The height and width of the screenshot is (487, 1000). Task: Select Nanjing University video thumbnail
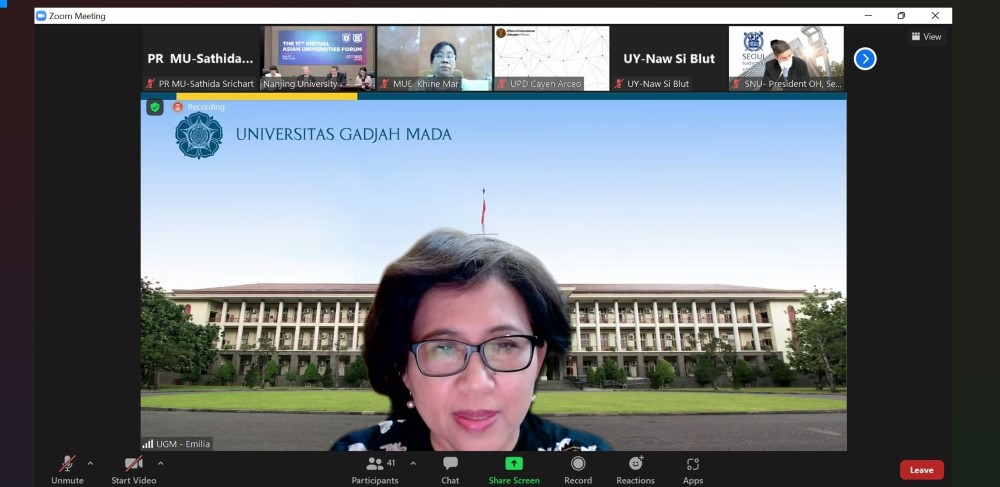pyautogui.click(x=318, y=58)
